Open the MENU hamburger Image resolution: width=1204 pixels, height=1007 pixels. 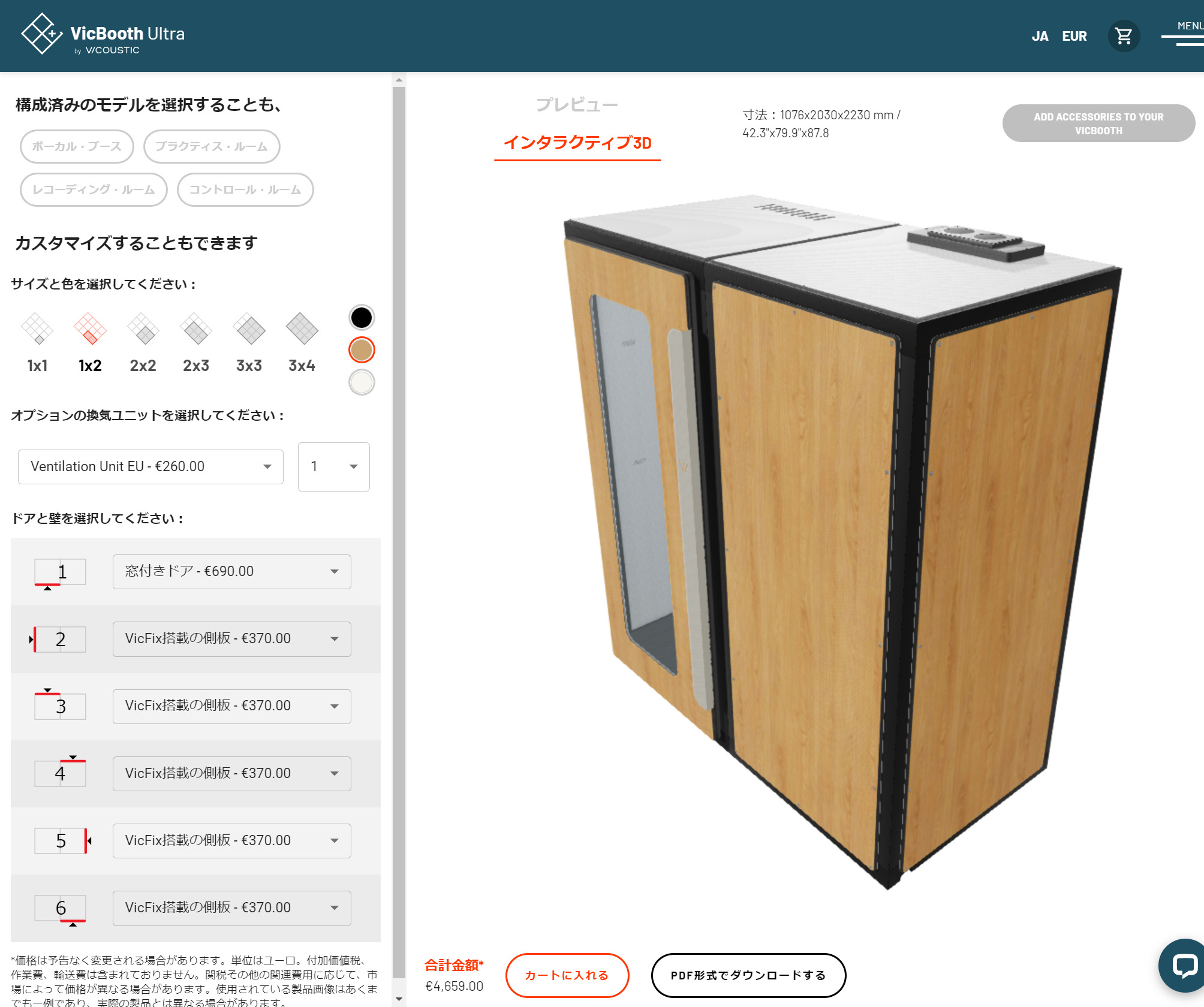pos(1184,35)
